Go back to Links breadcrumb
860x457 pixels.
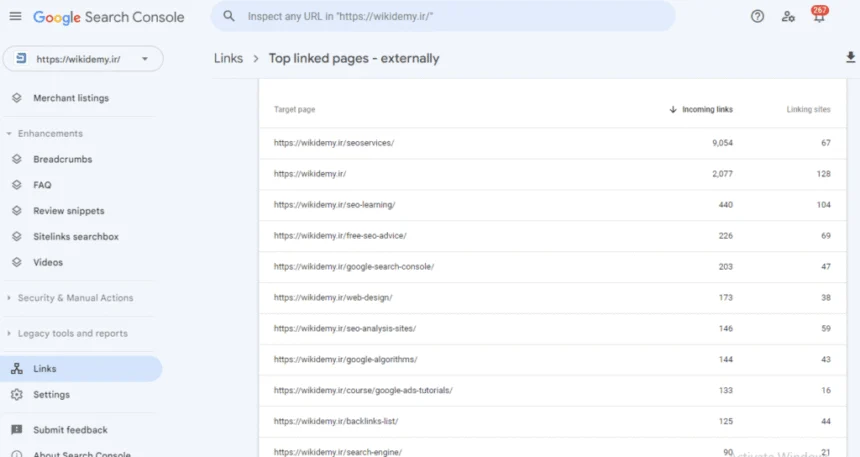[228, 58]
